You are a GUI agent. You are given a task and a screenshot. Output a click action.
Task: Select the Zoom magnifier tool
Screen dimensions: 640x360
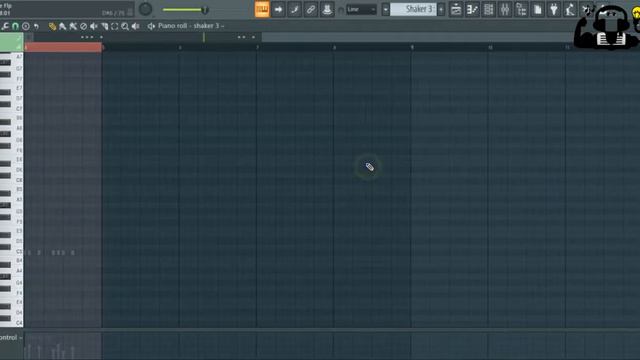[x=125, y=26]
